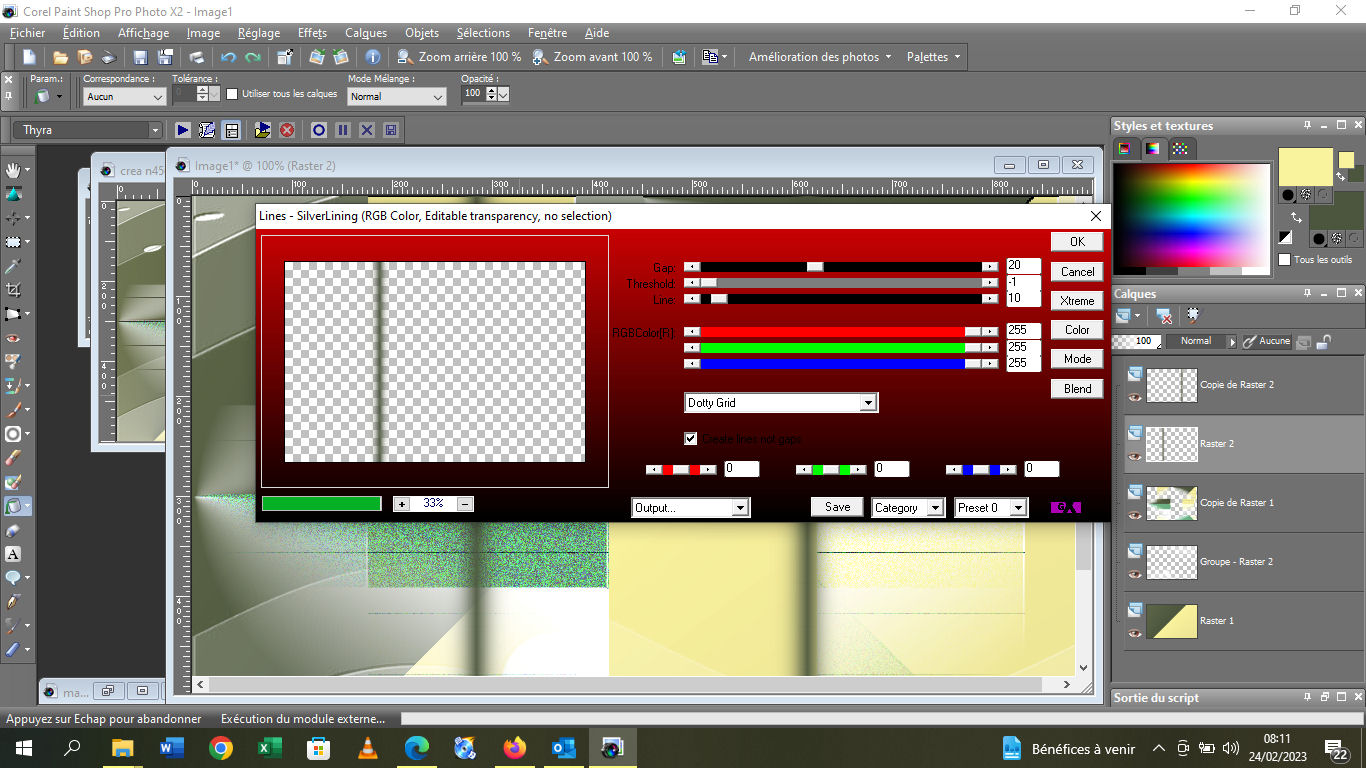Click the Gap slider handle

[815, 267]
